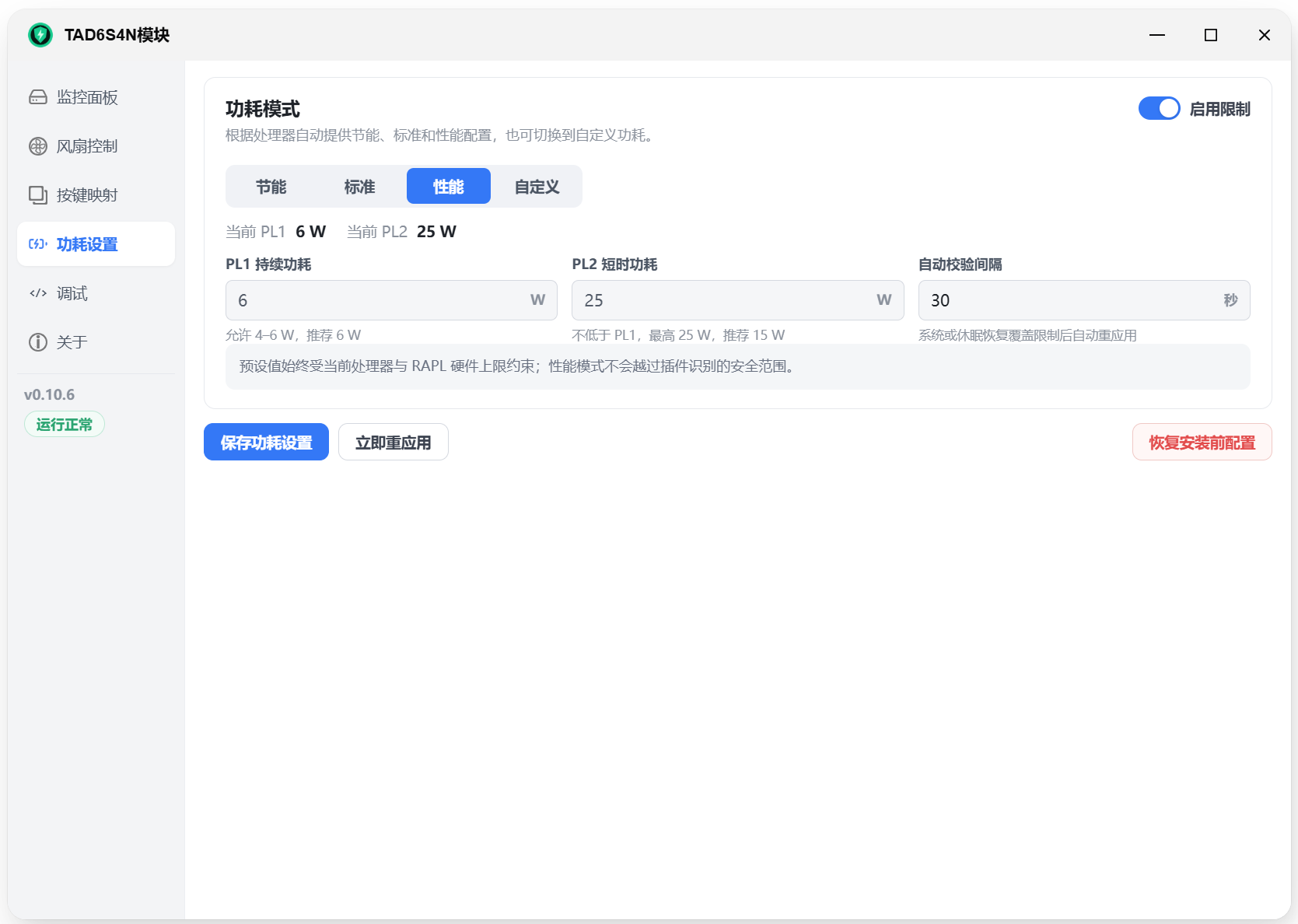
Task: Click the 系统或休眠恢复覆盖限制后自动重应用 hint
Action: coord(1027,335)
